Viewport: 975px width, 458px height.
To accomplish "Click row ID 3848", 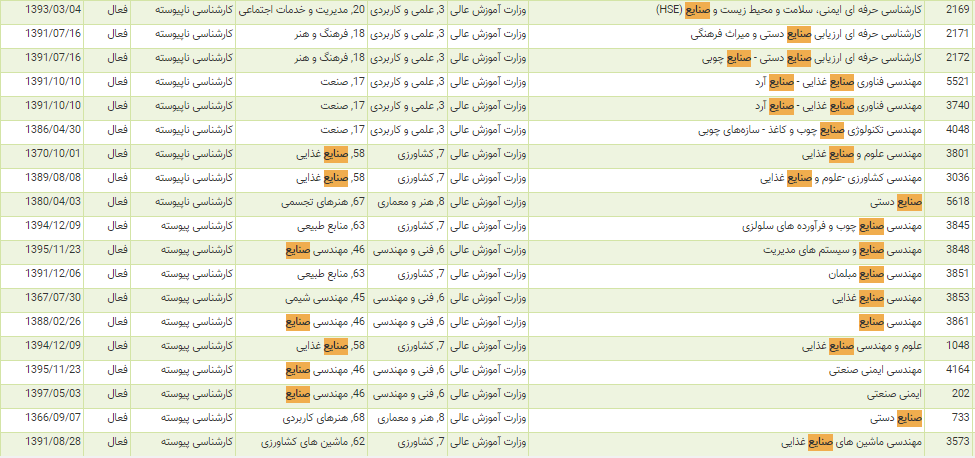I will pos(957,250).
